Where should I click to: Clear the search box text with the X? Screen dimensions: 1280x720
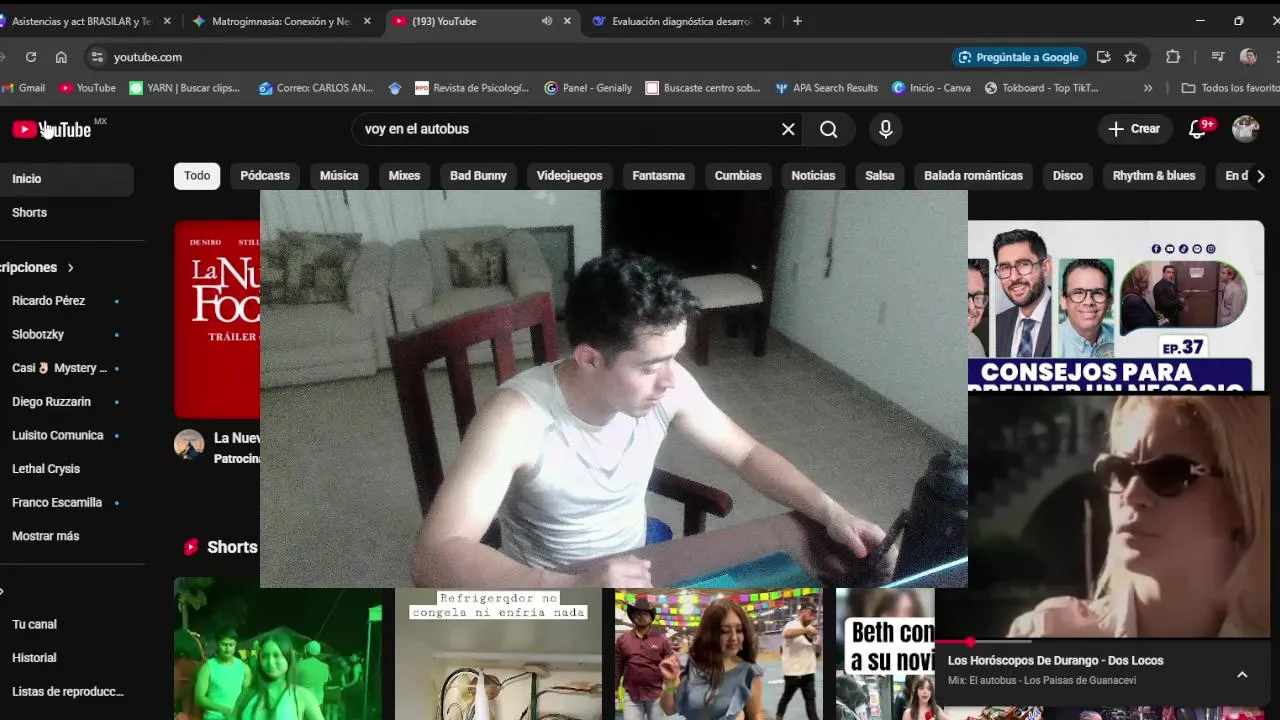(788, 129)
